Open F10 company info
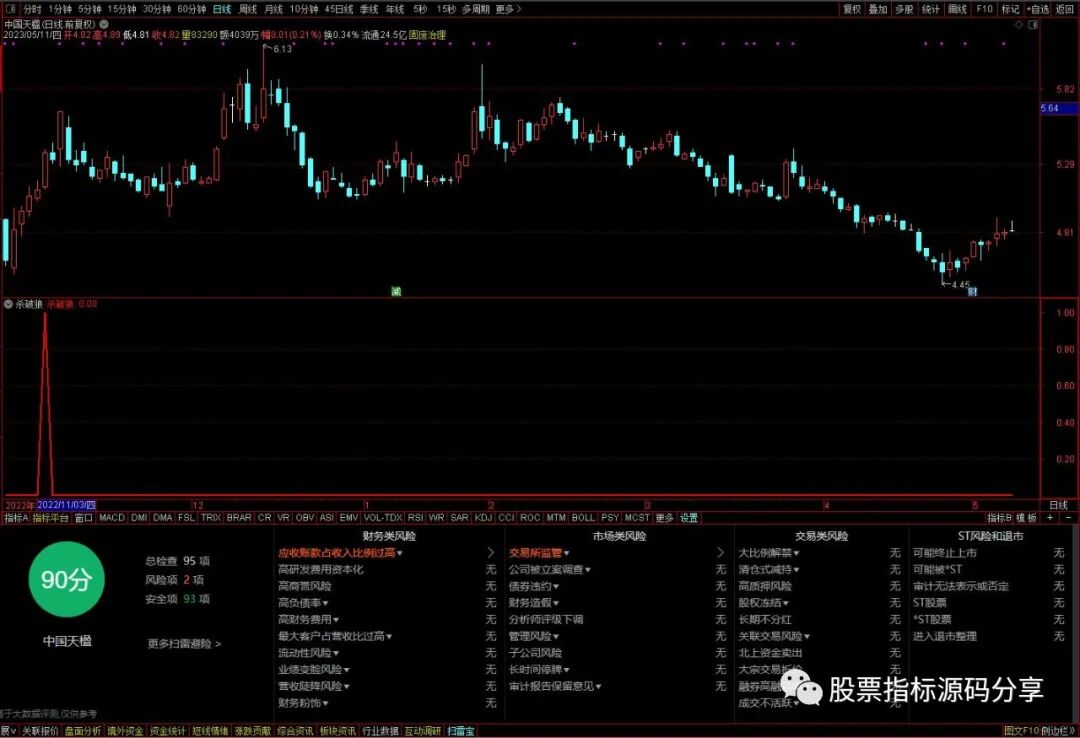 (x=984, y=9)
